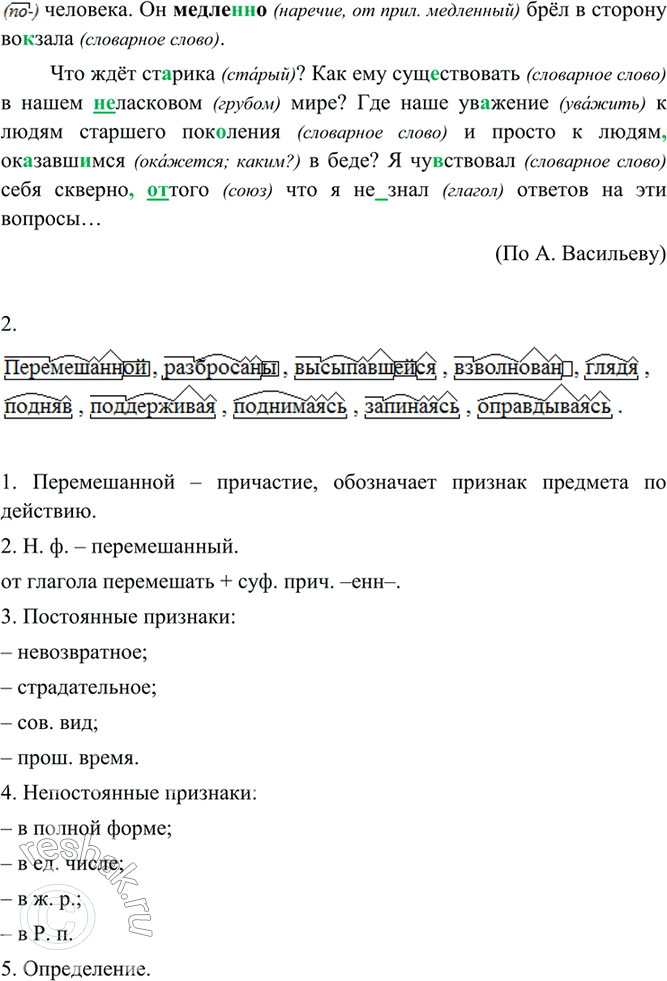Click the word "оправдываясь" at the row end
The image size is (667, 981).
tap(543, 406)
